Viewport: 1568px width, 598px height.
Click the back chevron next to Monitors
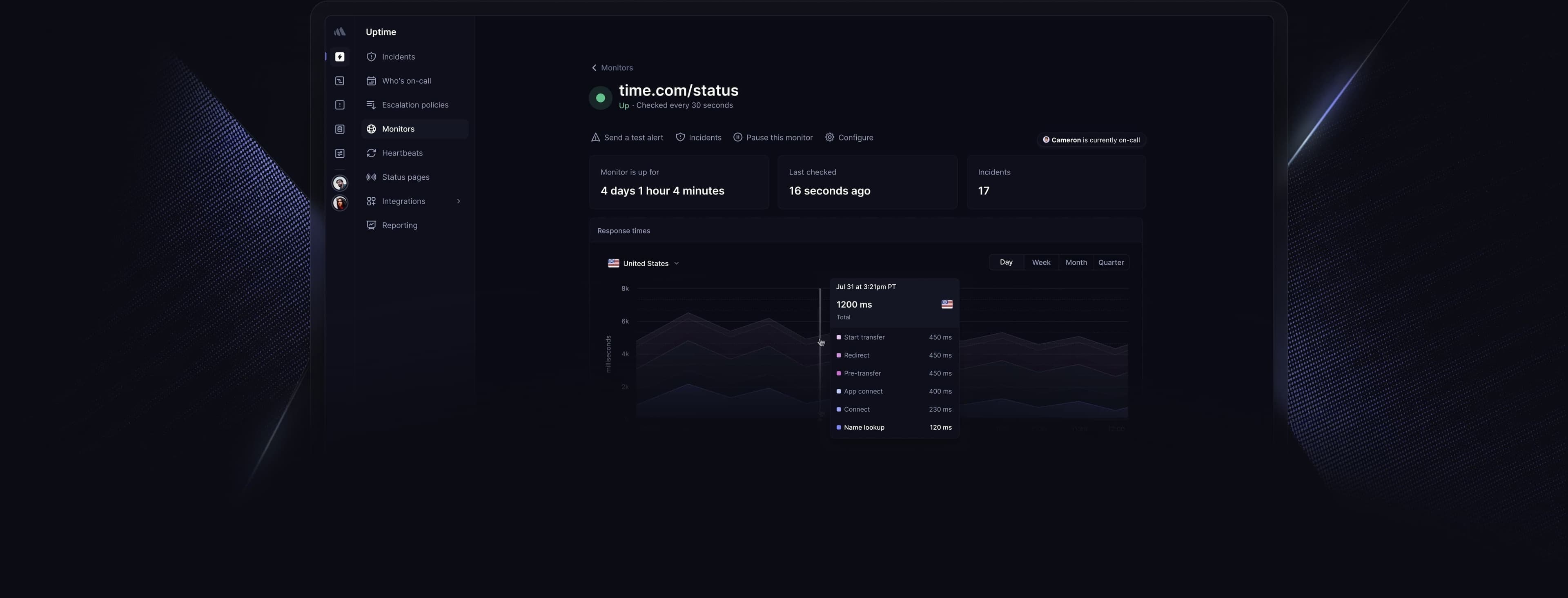point(593,67)
